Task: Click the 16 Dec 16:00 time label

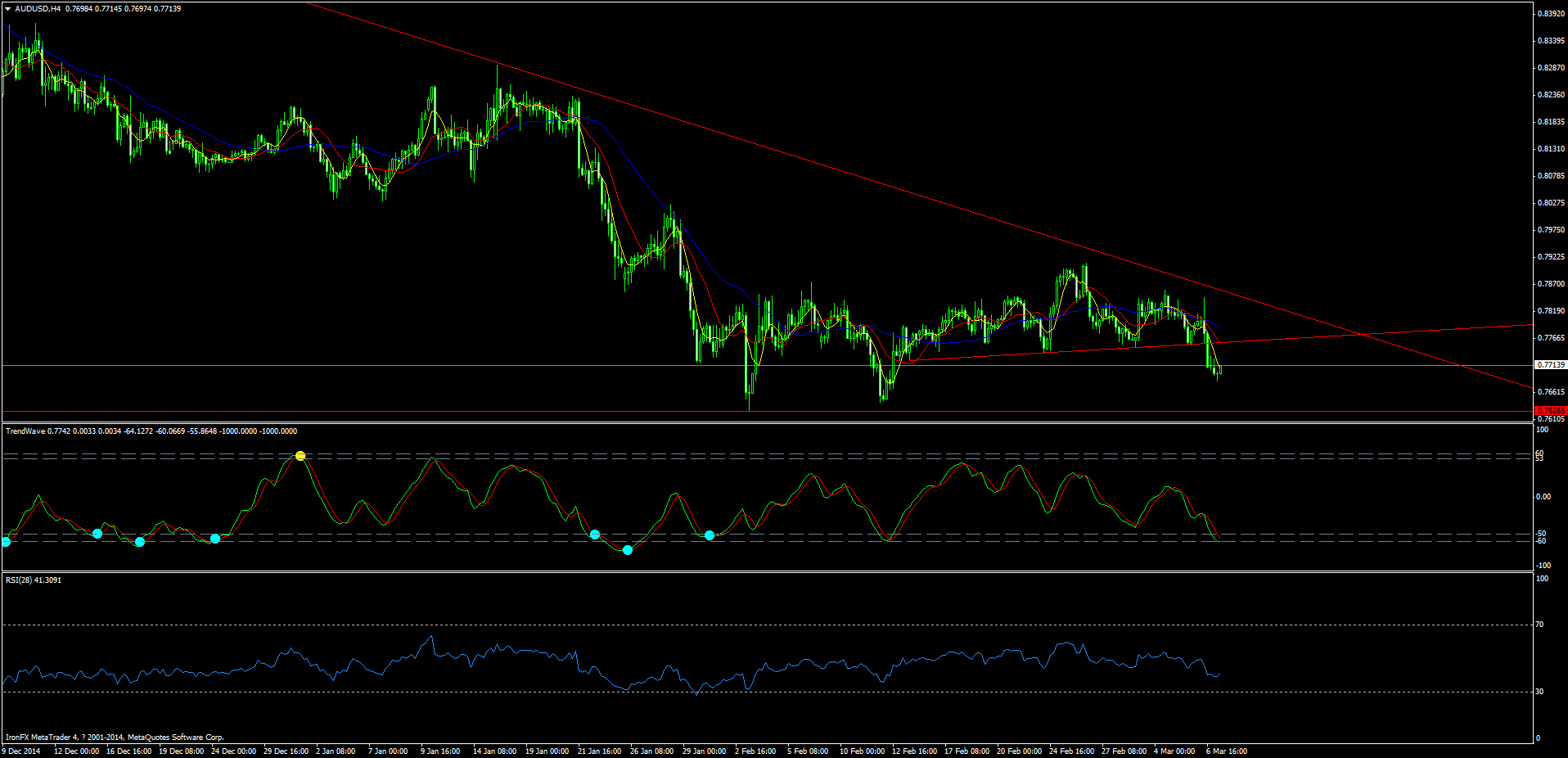Action: (x=129, y=751)
